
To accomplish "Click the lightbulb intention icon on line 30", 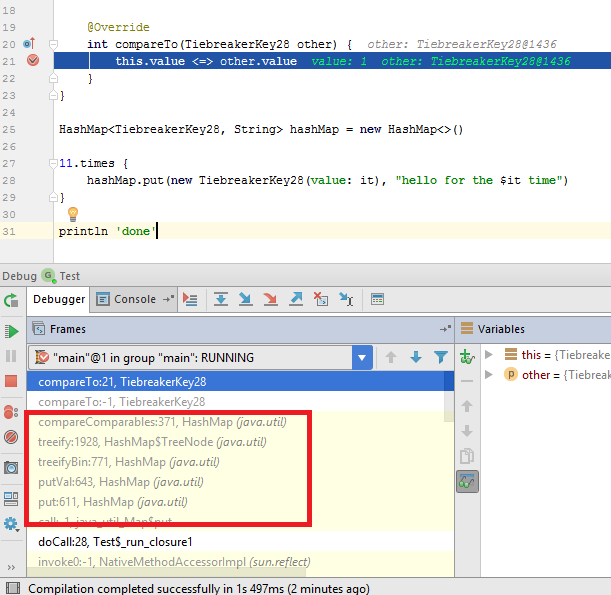I will tap(72, 214).
